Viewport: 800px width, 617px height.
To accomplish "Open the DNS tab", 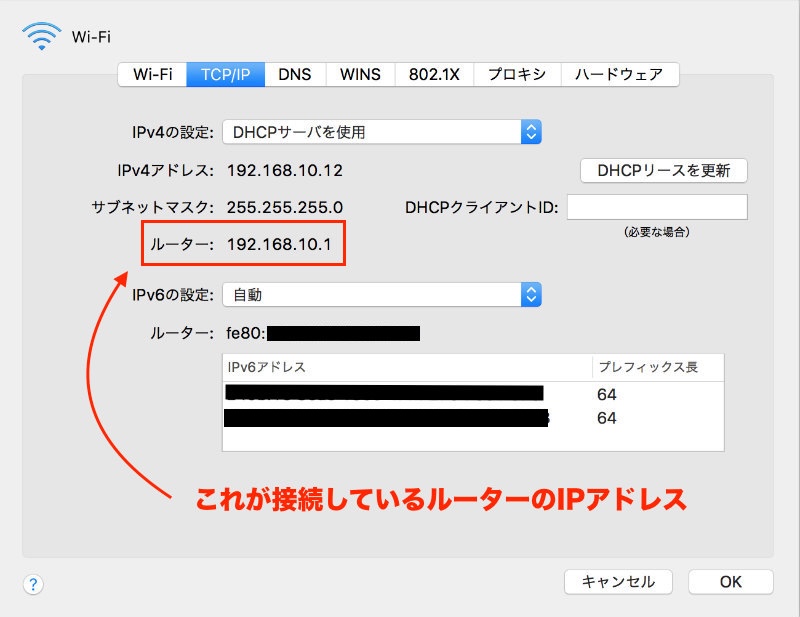I will pos(294,74).
